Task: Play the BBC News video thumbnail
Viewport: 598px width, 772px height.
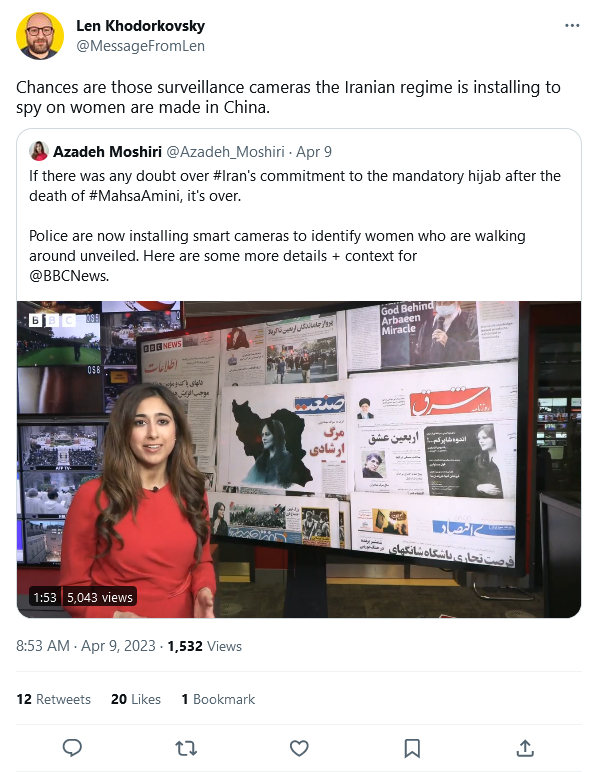Action: tap(299, 459)
